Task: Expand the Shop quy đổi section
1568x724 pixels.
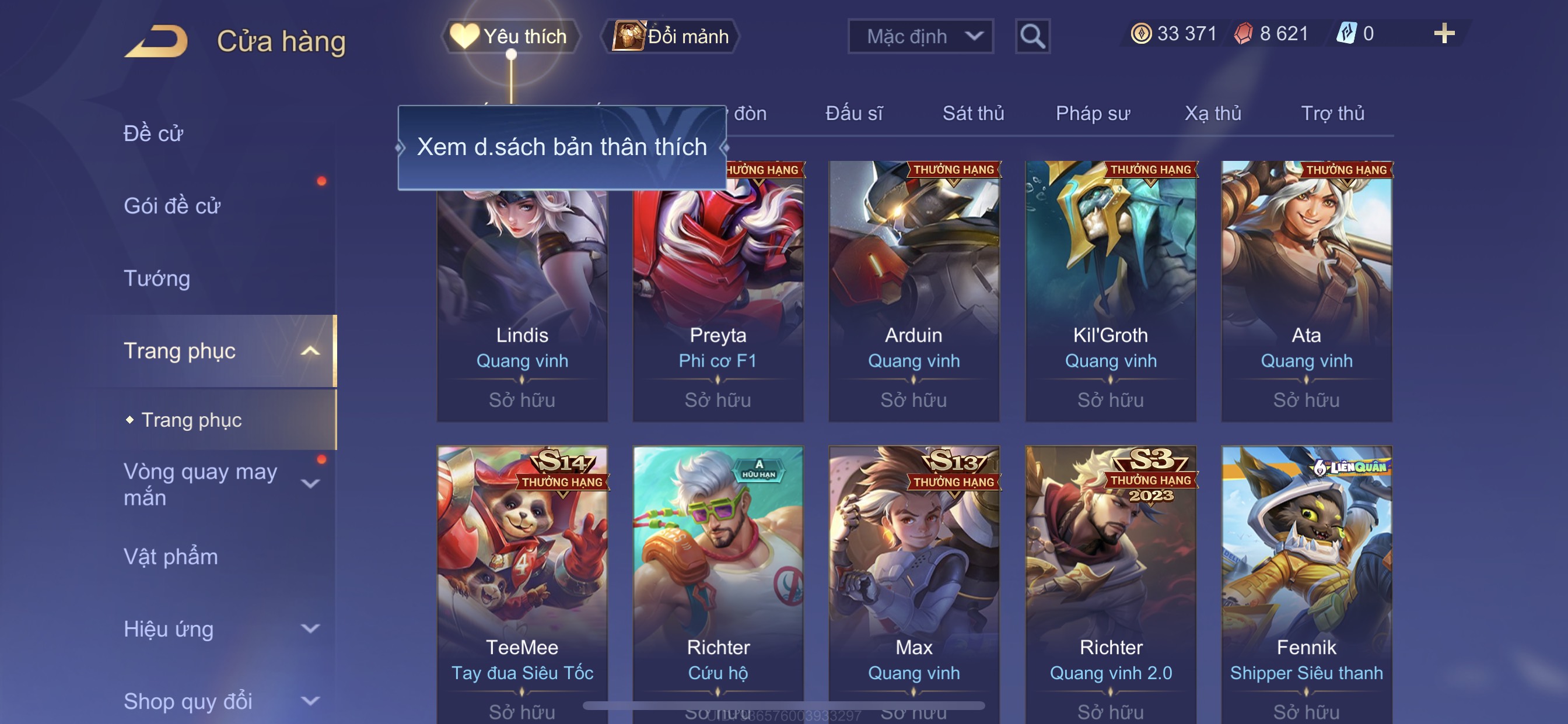Action: pyautogui.click(x=310, y=701)
